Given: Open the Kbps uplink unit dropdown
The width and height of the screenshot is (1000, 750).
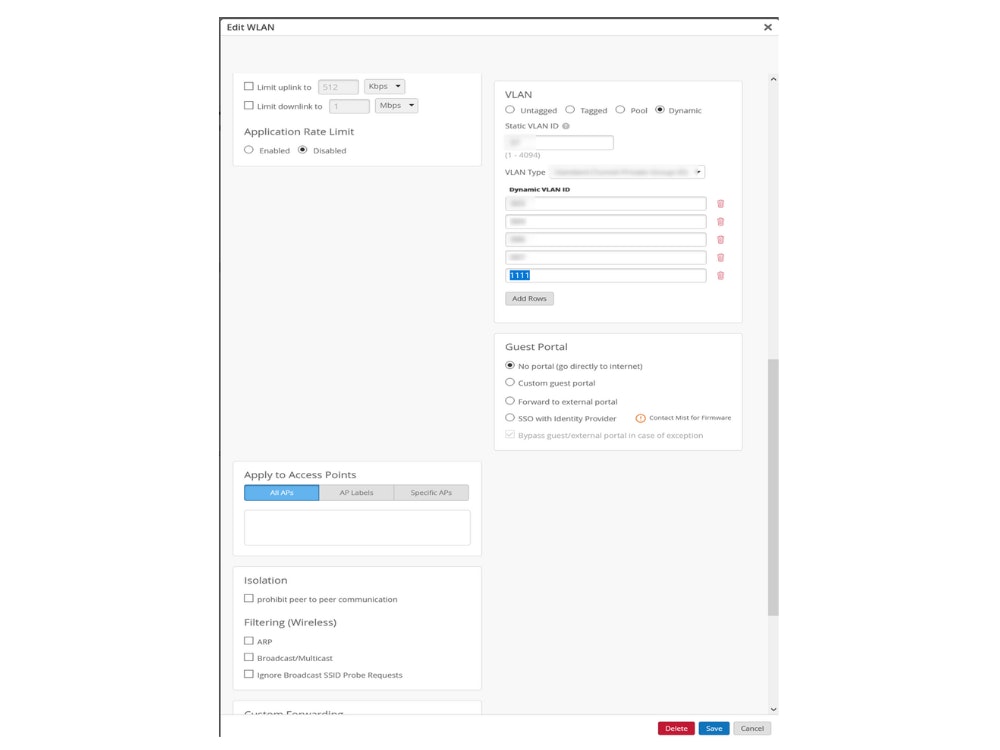Looking at the screenshot, I should (385, 87).
